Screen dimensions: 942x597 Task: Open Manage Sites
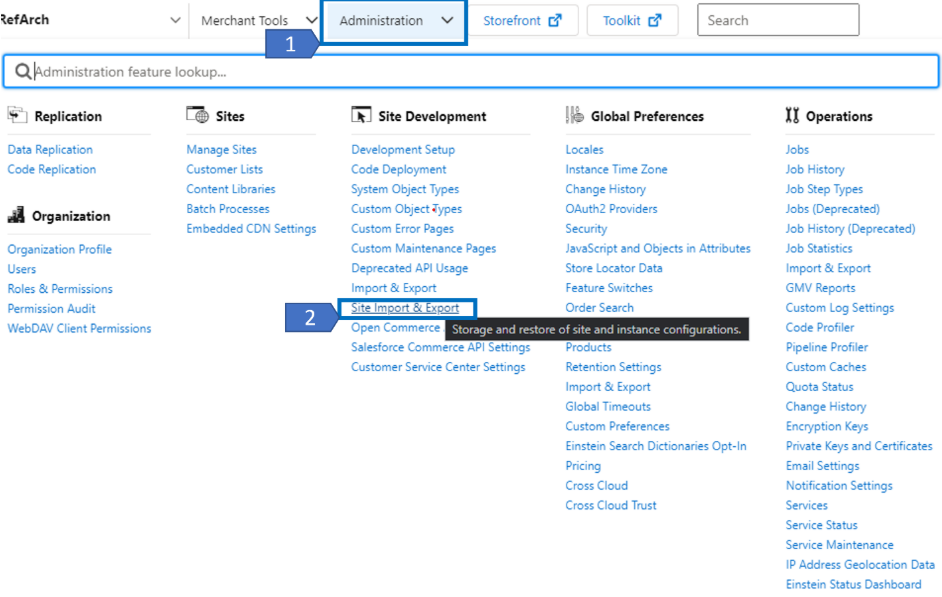(222, 150)
